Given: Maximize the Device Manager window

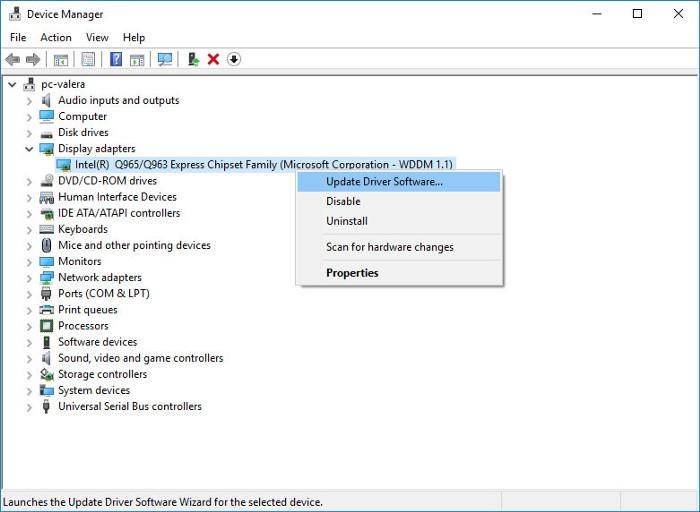Looking at the screenshot, I should tap(638, 14).
